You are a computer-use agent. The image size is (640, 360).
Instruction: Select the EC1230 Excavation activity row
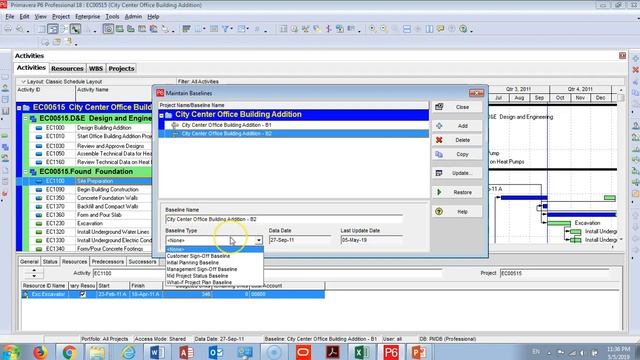(x=84, y=223)
